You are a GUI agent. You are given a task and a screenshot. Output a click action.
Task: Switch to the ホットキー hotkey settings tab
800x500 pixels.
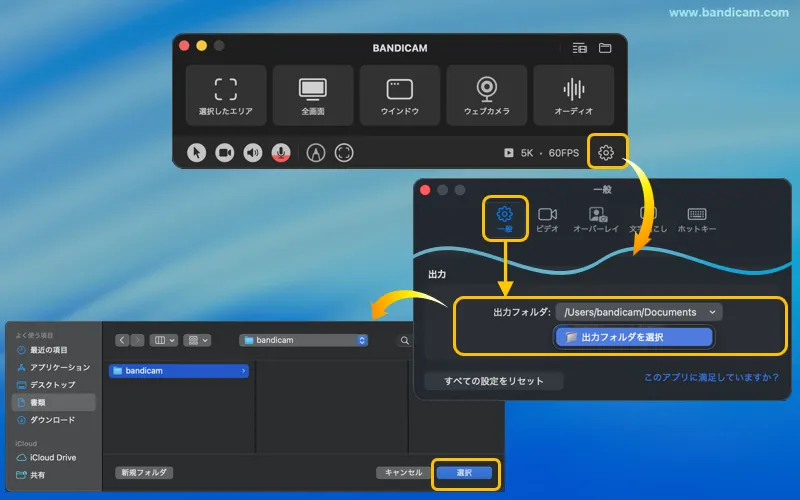point(697,220)
